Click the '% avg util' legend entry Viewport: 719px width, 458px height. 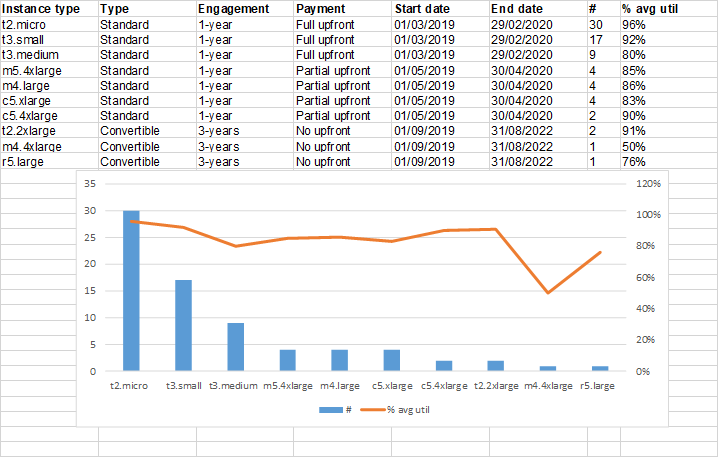pos(395,410)
